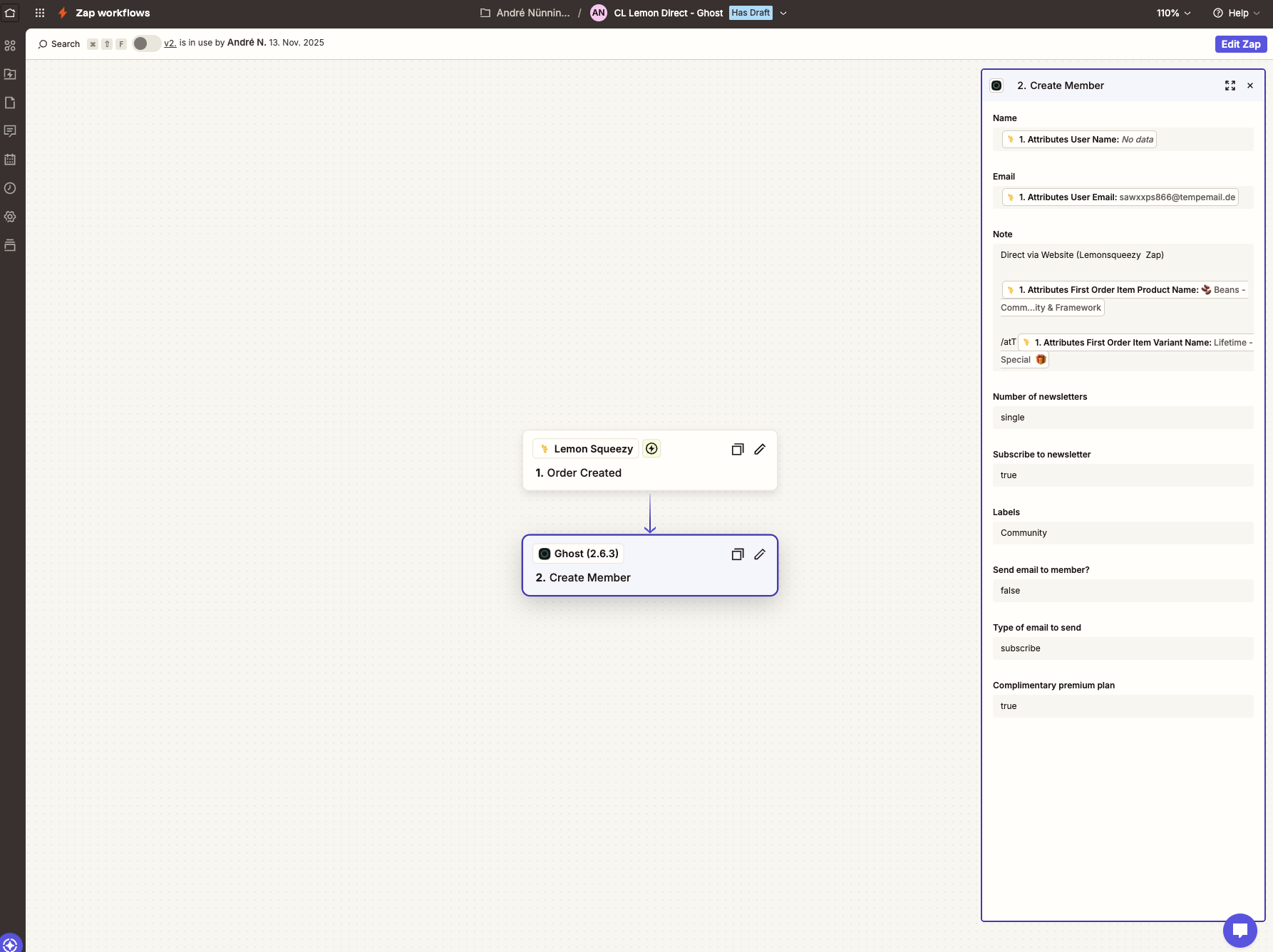Click the Send email to member 'false' value
1273x952 pixels.
coord(1123,591)
